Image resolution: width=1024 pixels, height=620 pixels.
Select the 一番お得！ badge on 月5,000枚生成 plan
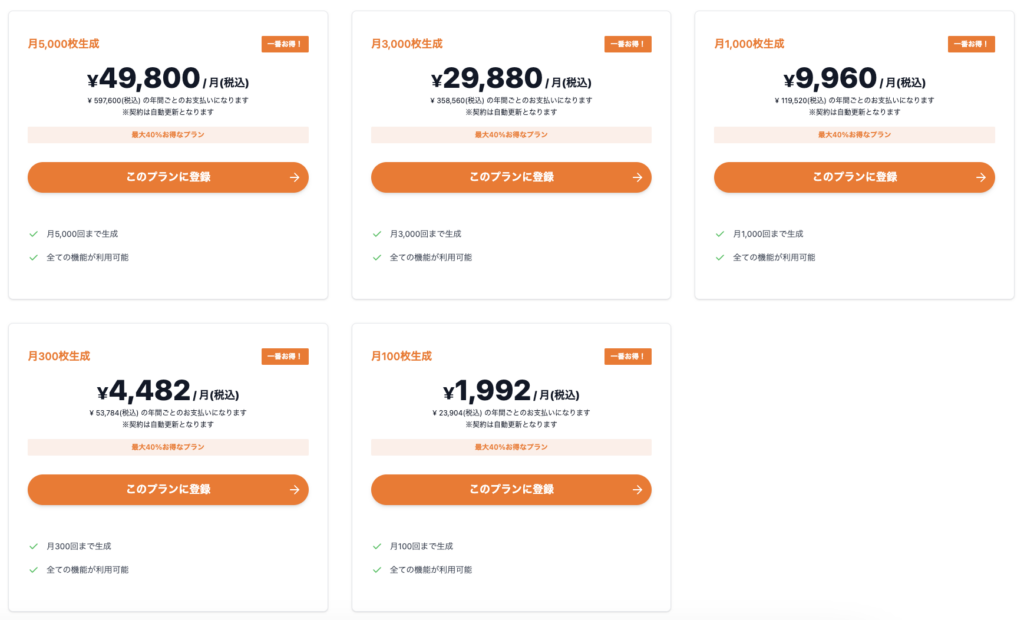pos(285,43)
